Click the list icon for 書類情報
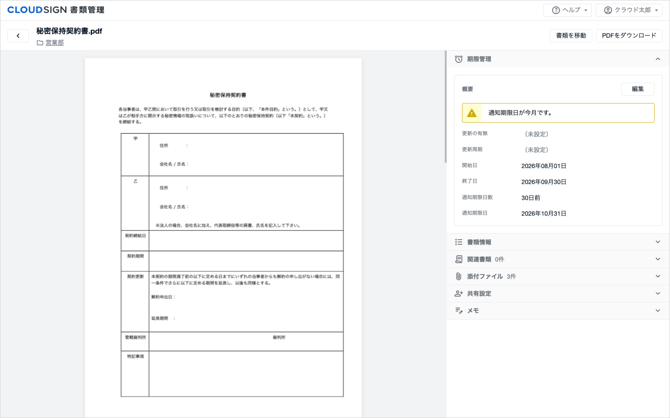Screen dimensions: 670x418 point(458,242)
